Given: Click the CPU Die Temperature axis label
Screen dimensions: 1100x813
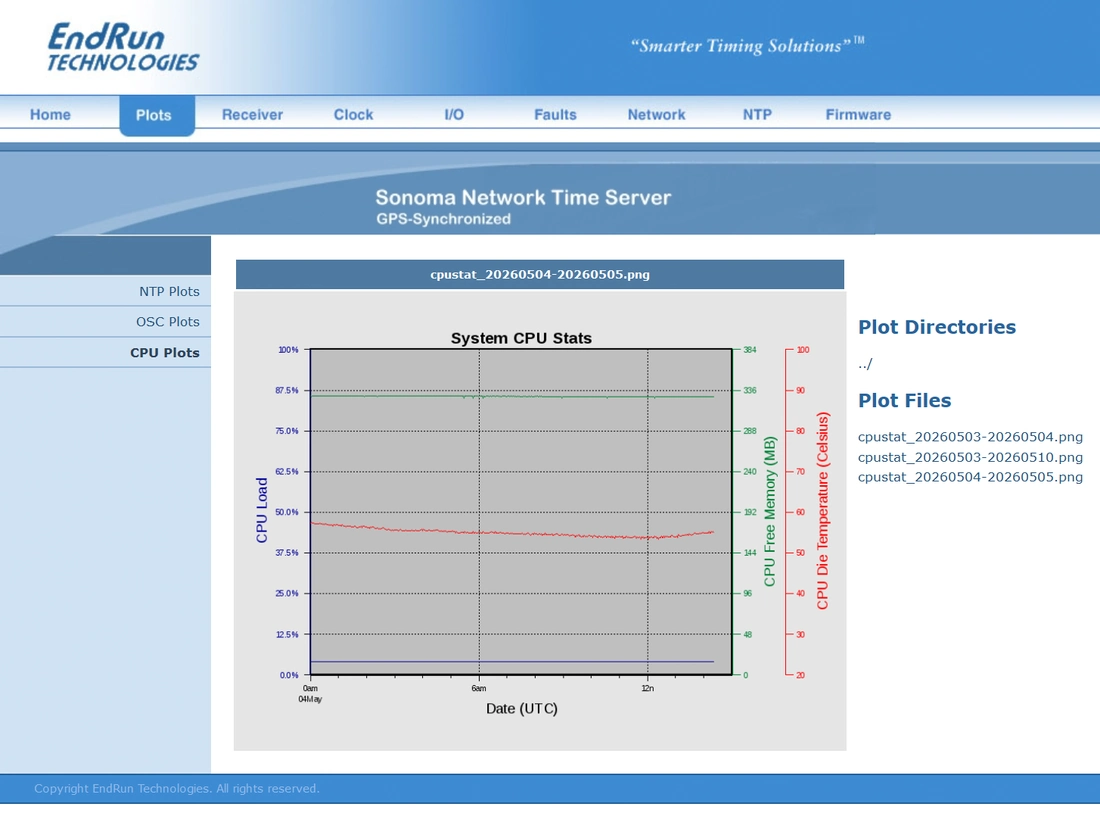Looking at the screenshot, I should tap(822, 511).
